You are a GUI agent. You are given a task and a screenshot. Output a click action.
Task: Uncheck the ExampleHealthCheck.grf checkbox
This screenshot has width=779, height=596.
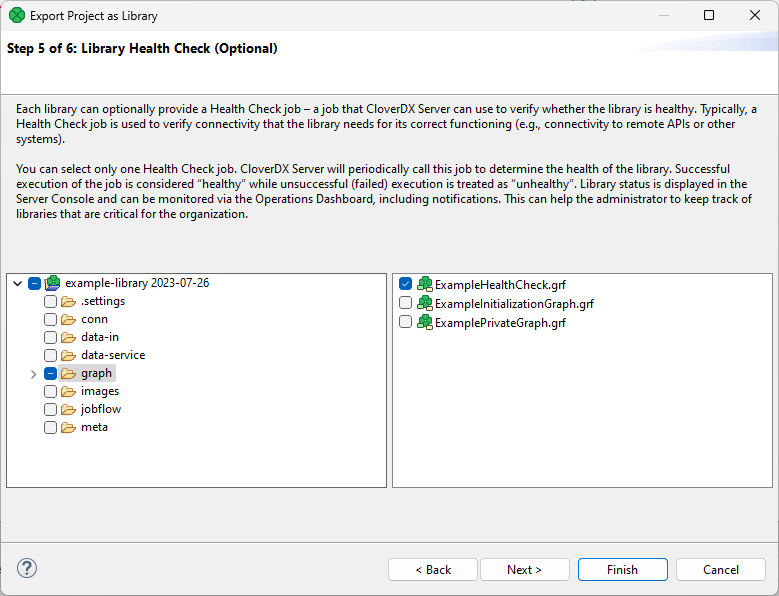tap(405, 285)
